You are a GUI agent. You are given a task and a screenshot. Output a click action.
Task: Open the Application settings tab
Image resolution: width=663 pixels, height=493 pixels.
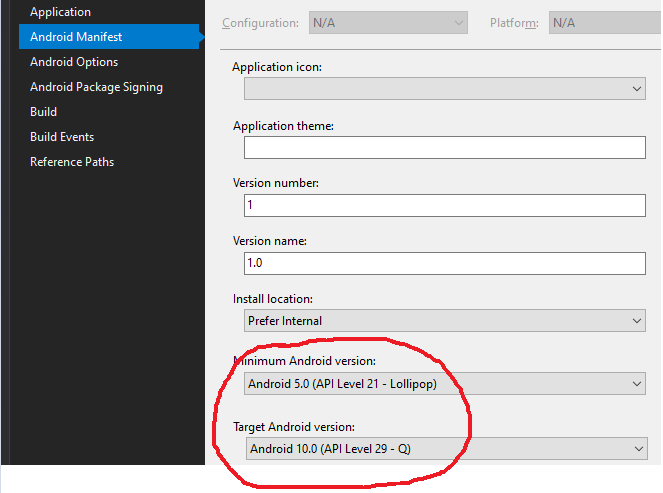point(60,12)
